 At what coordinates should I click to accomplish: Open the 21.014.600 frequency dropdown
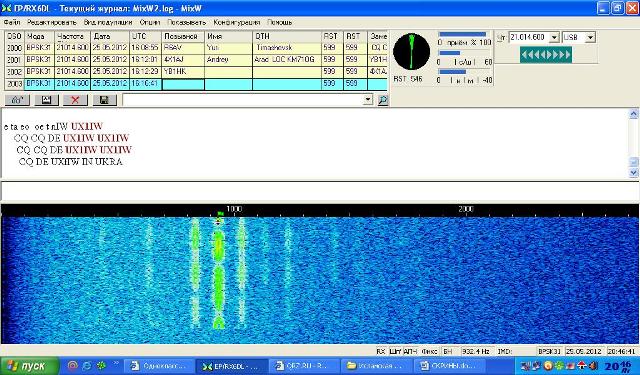click(x=554, y=38)
